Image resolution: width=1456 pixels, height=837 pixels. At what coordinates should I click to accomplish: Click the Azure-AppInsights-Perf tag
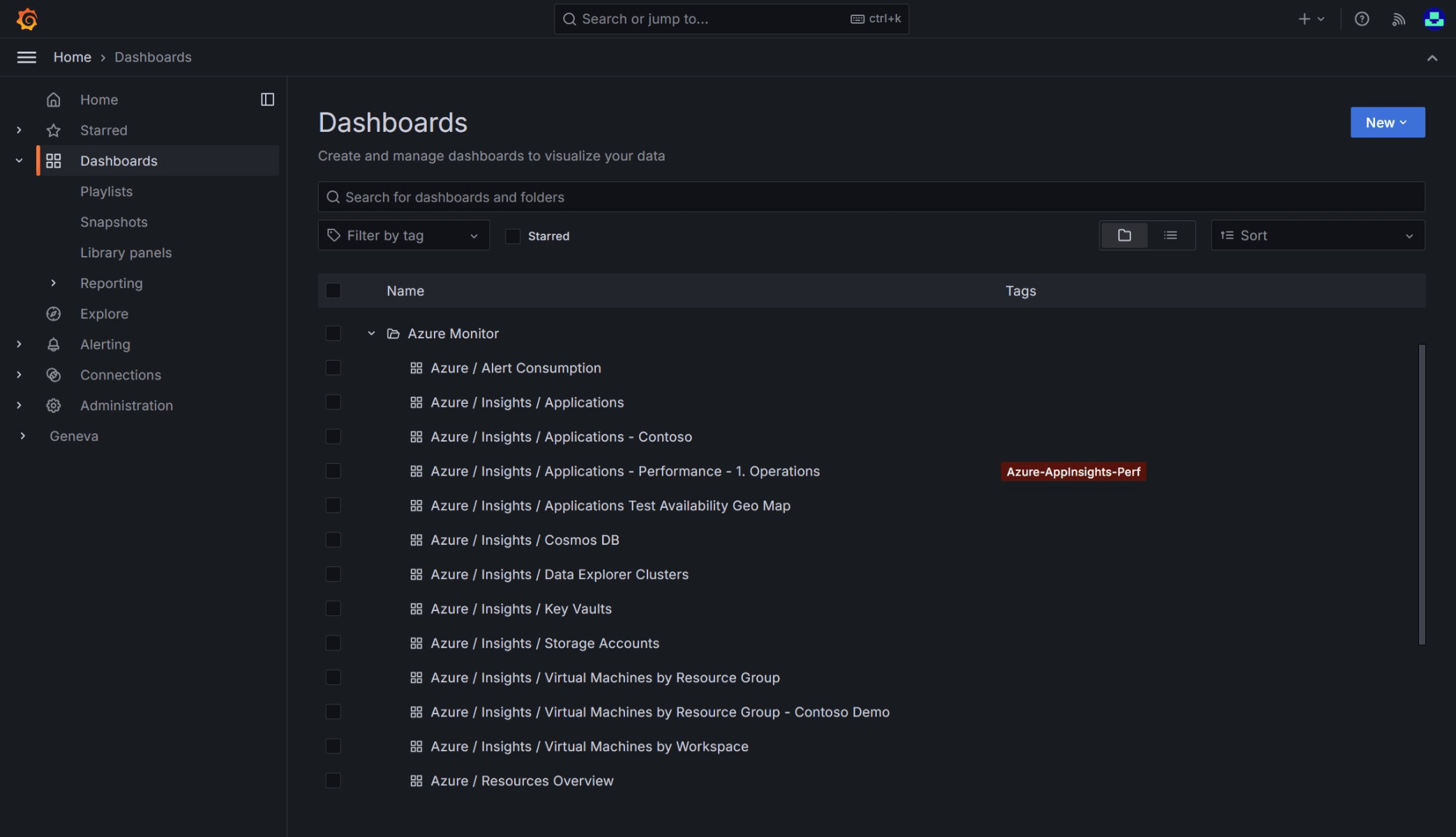1073,472
